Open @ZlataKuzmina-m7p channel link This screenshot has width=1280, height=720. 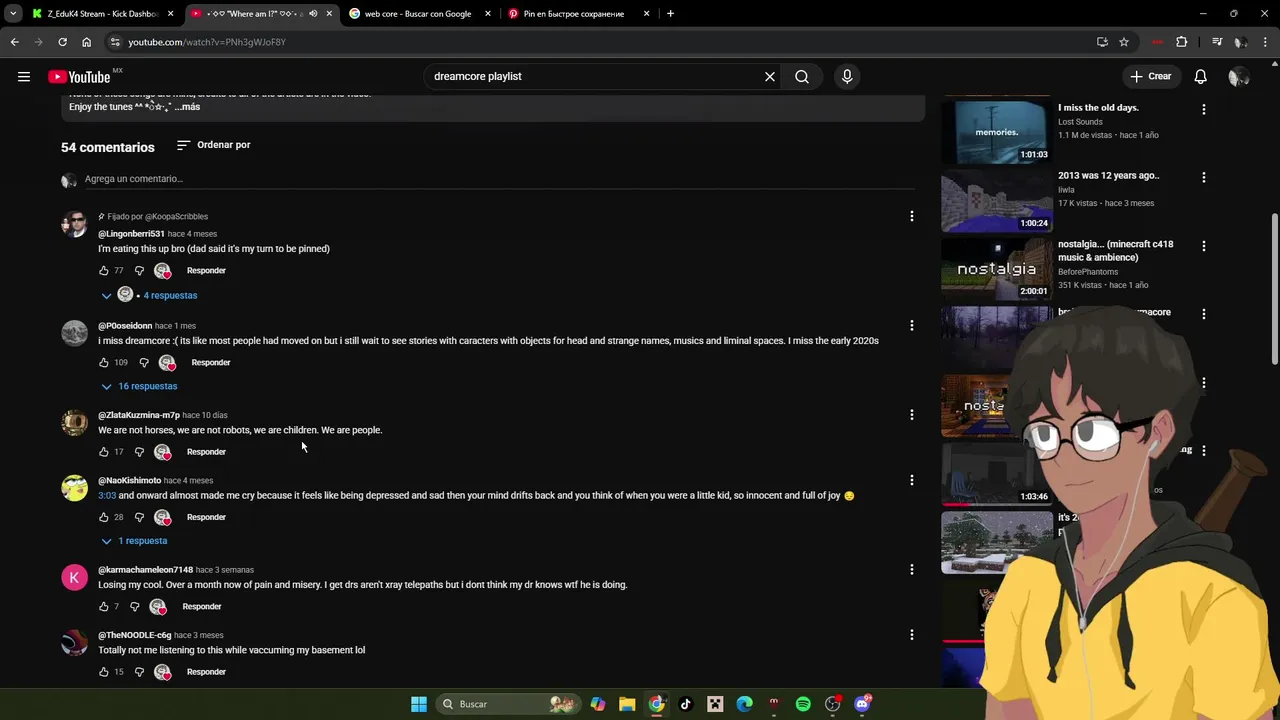point(139,415)
